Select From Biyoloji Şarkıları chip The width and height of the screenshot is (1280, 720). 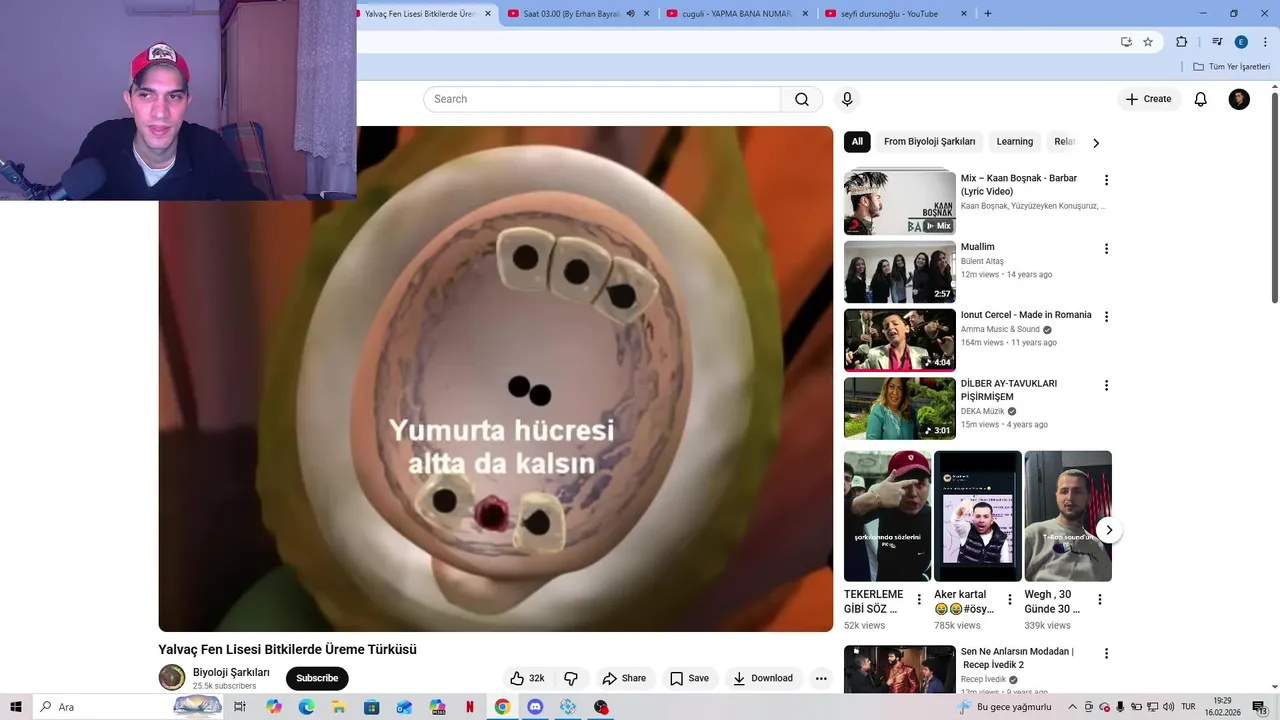929,142
